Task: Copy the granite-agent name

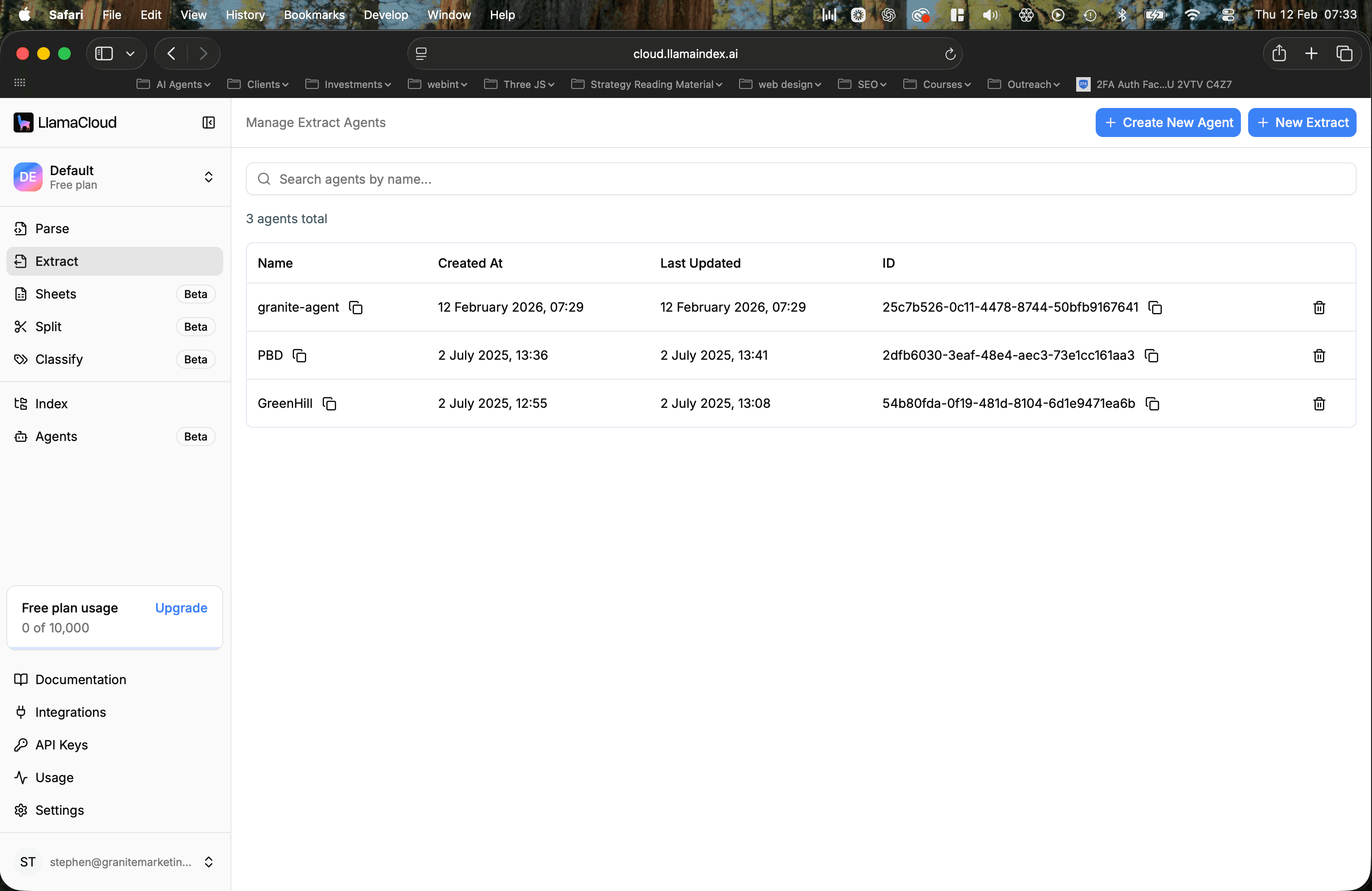Action: tap(356, 308)
